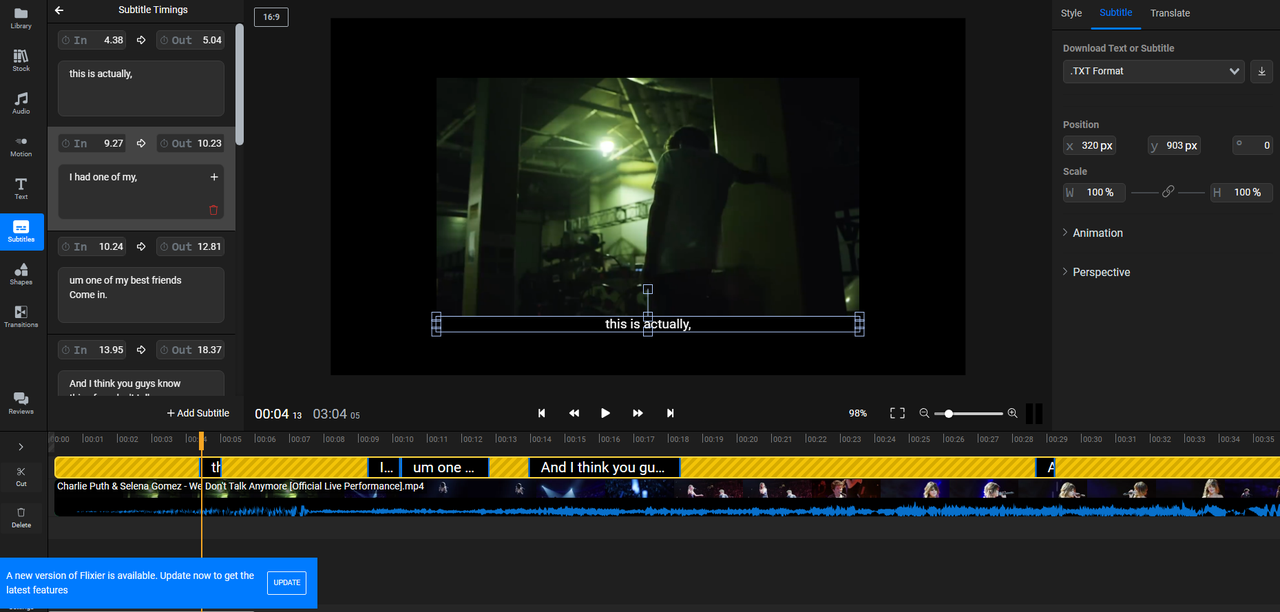Fast forward the playback
Image resolution: width=1280 pixels, height=612 pixels.
pos(638,413)
